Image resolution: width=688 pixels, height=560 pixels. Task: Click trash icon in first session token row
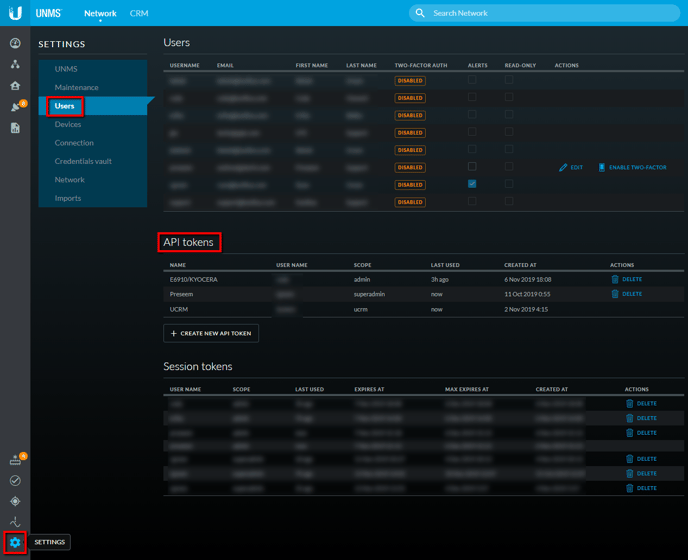click(x=630, y=403)
